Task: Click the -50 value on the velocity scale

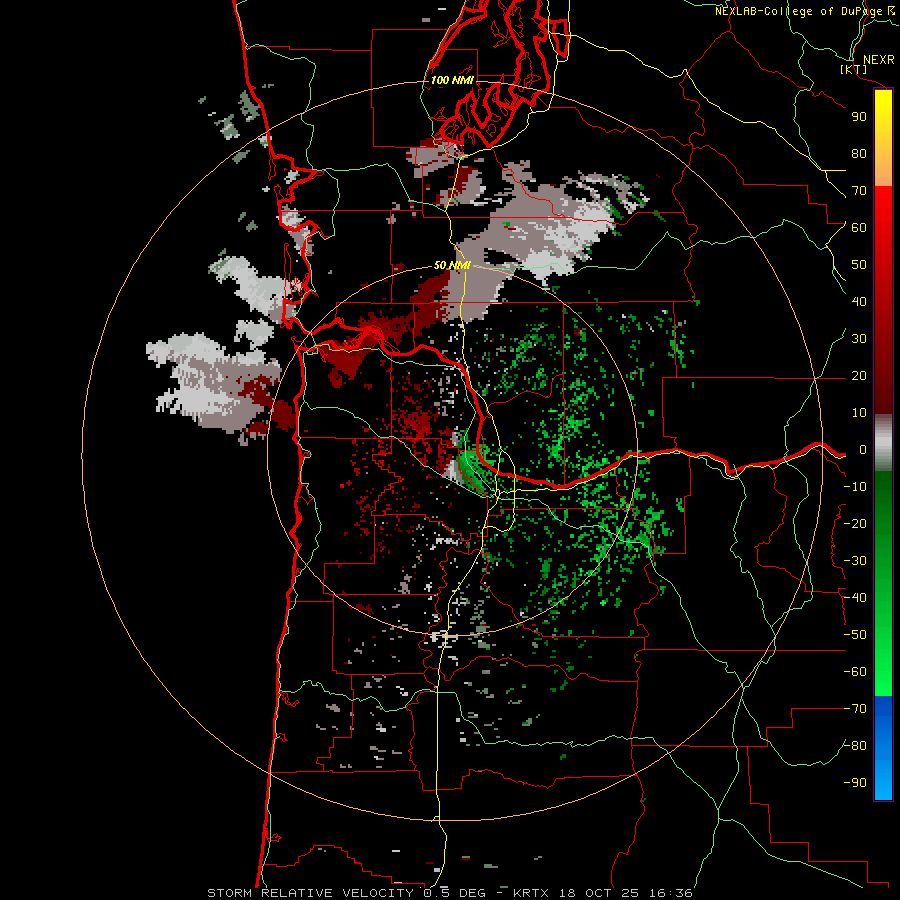Action: click(855, 635)
